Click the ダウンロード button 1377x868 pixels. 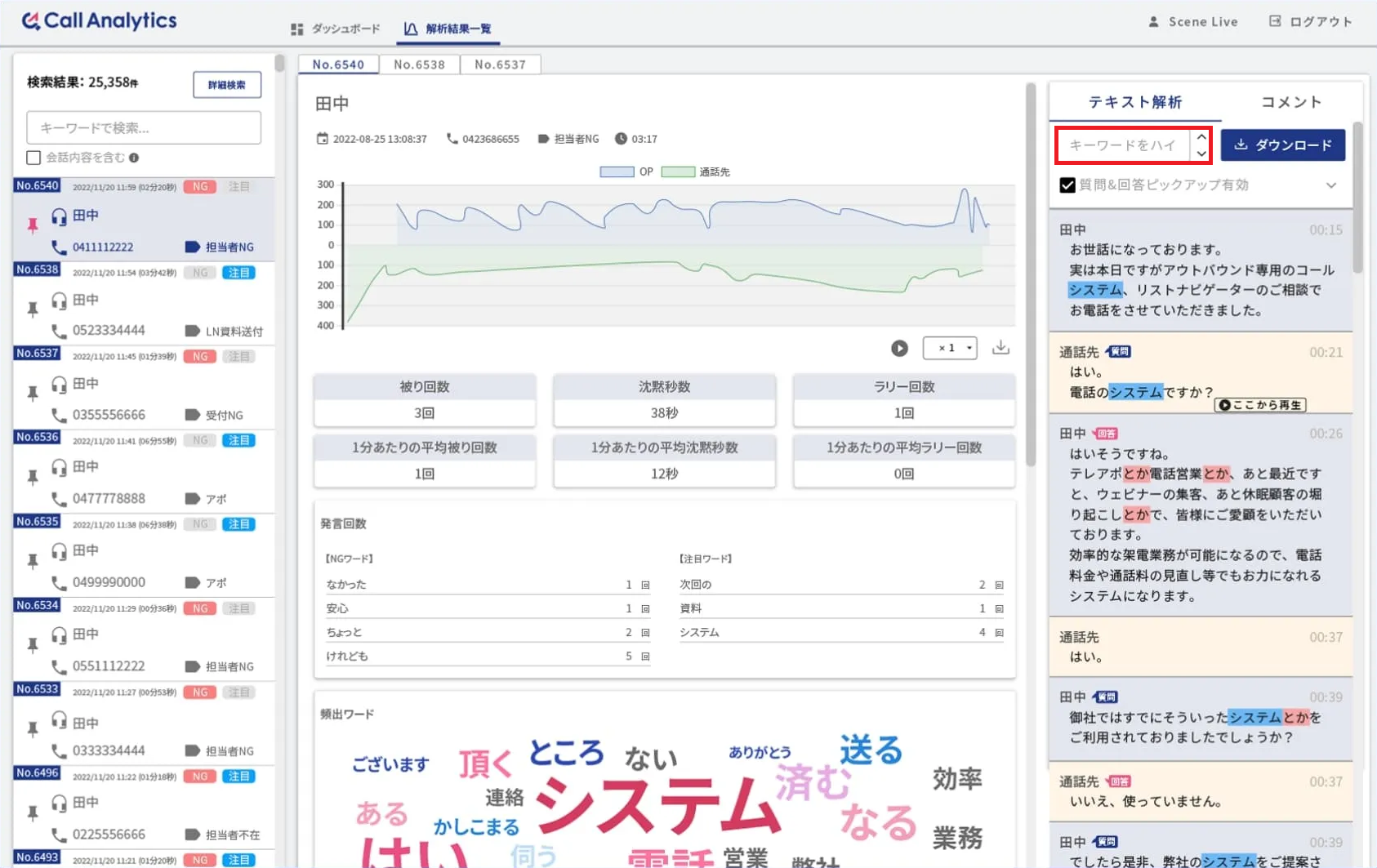click(x=1283, y=145)
